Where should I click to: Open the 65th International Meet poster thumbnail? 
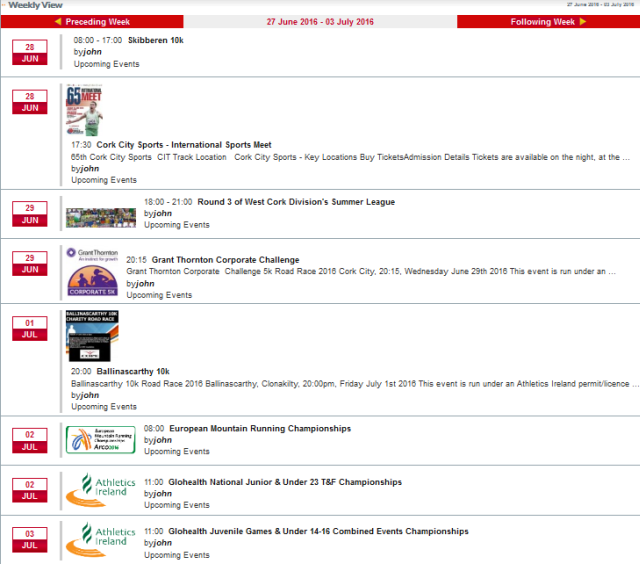(84, 110)
